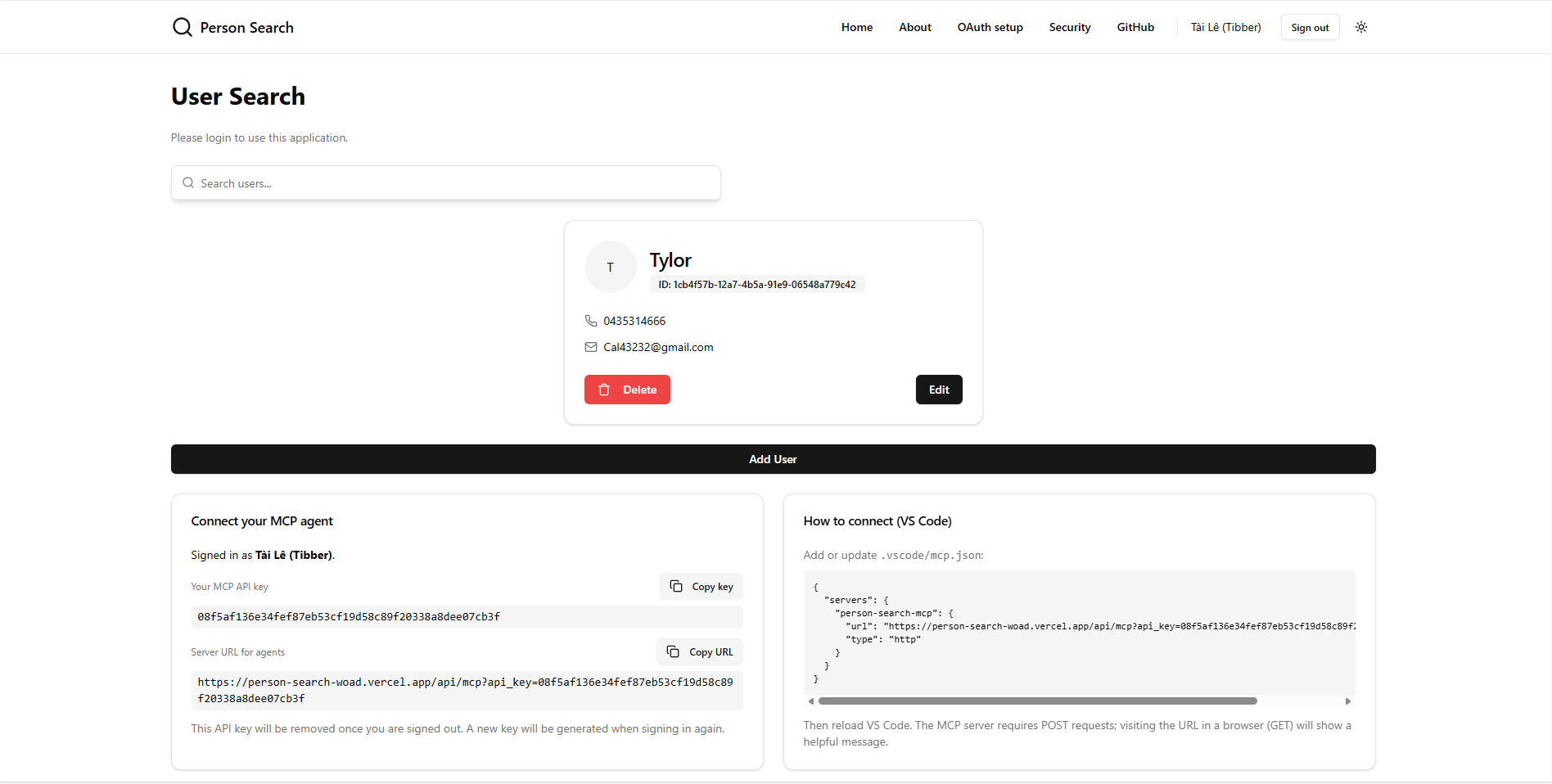Click Edit on Tylor's user card
This screenshot has height=784, width=1552.
[938, 390]
